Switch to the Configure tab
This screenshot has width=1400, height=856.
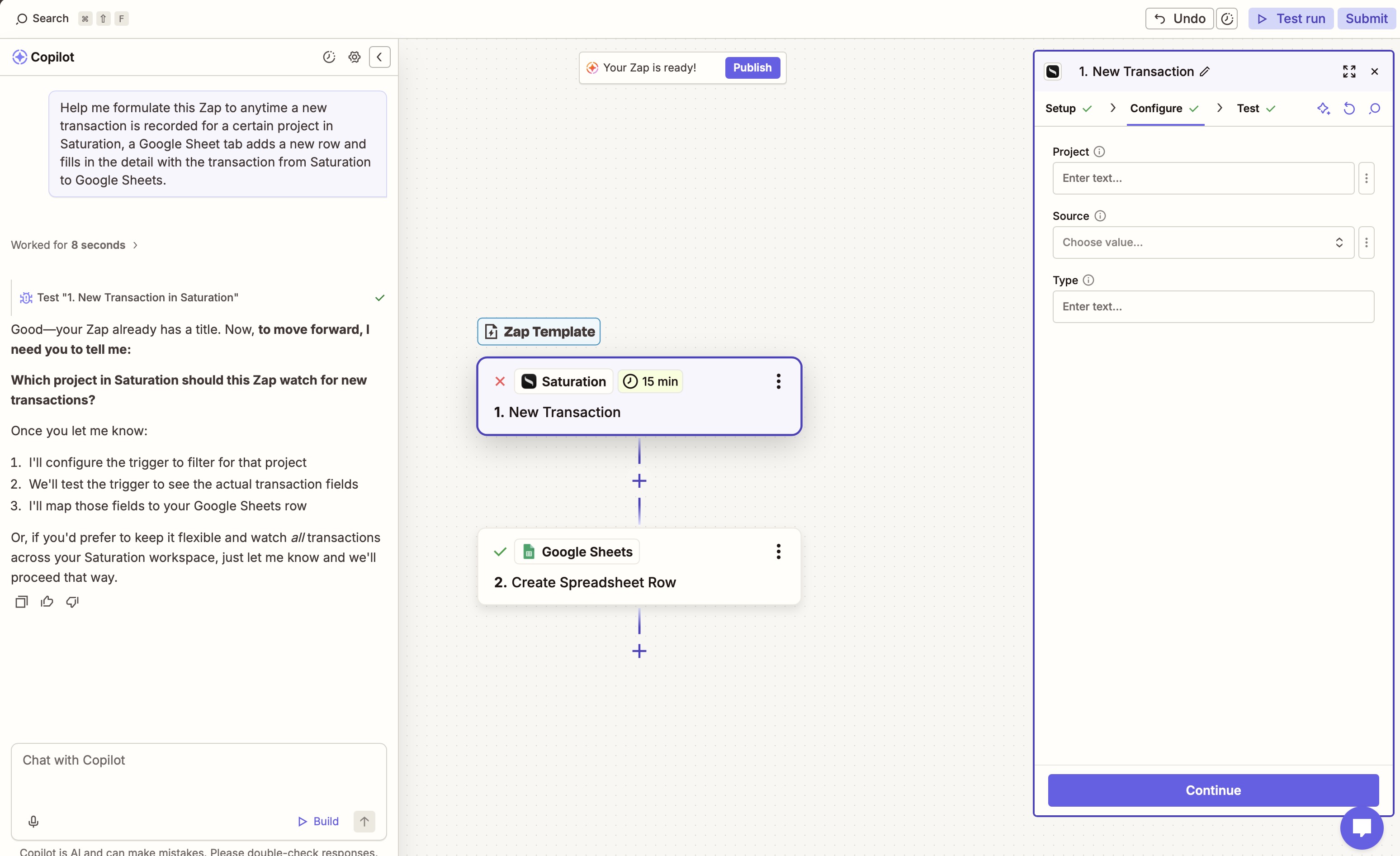click(1165, 108)
